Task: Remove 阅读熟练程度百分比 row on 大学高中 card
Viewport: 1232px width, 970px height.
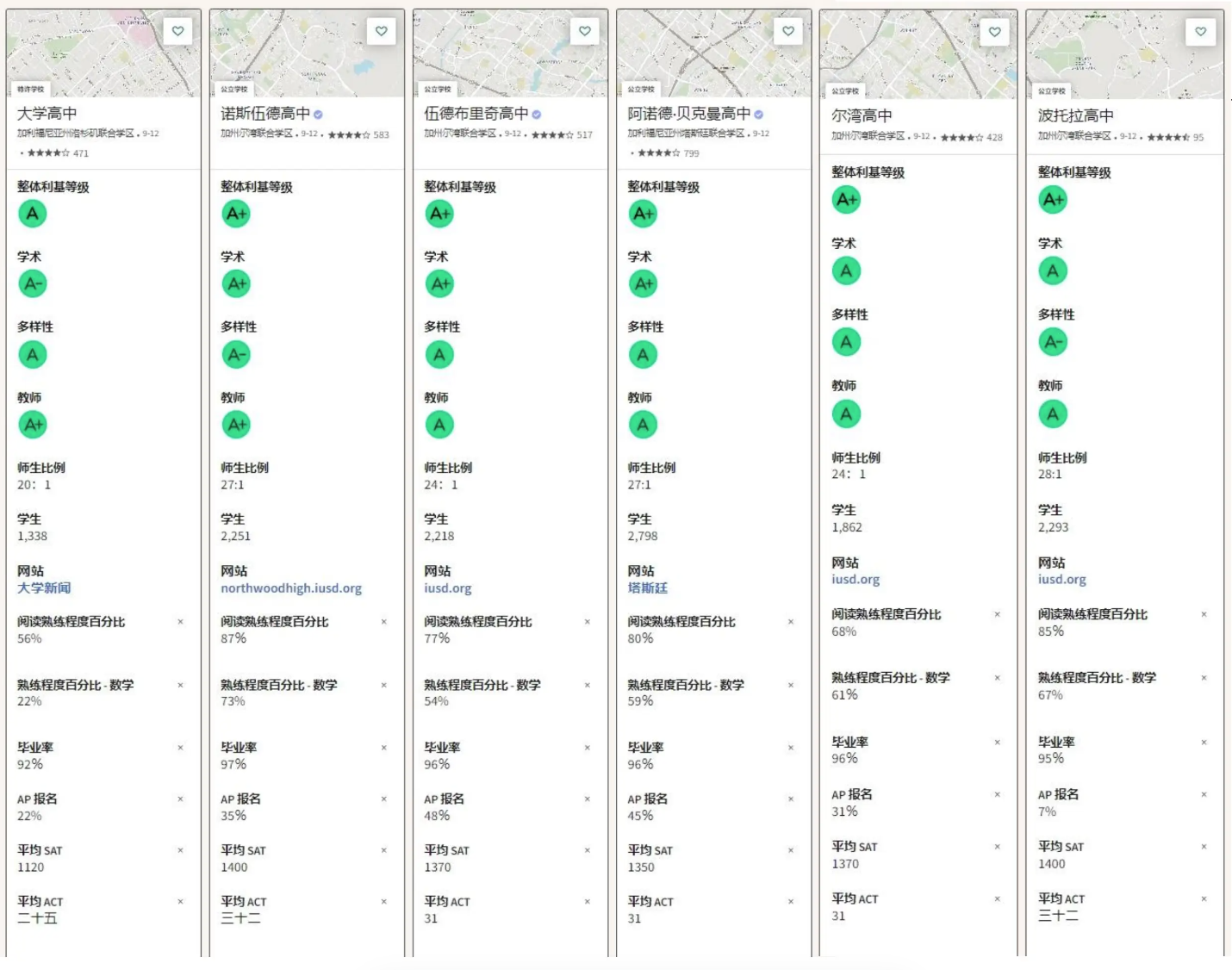Action: click(180, 622)
